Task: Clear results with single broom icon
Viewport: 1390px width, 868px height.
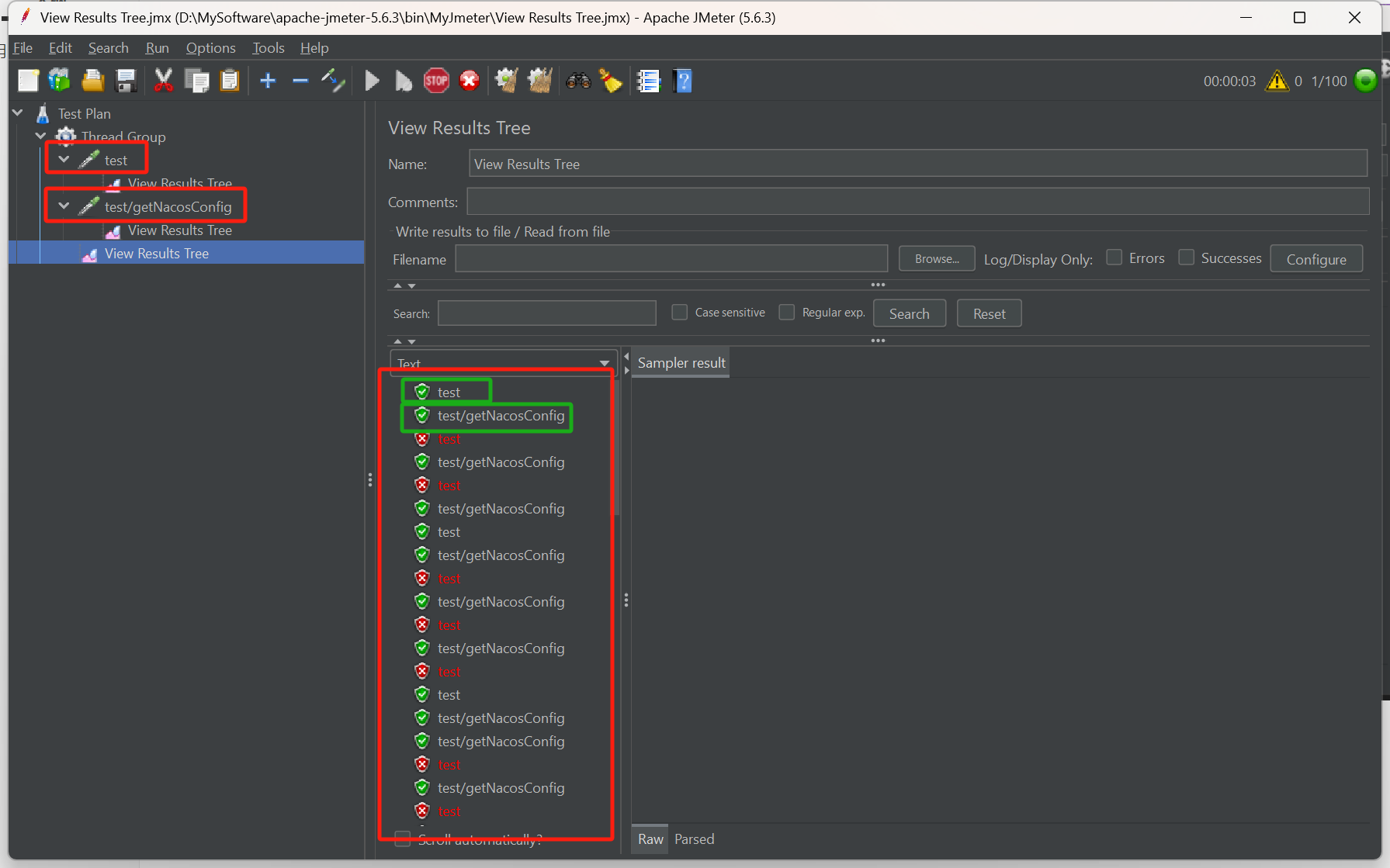Action: click(507, 81)
